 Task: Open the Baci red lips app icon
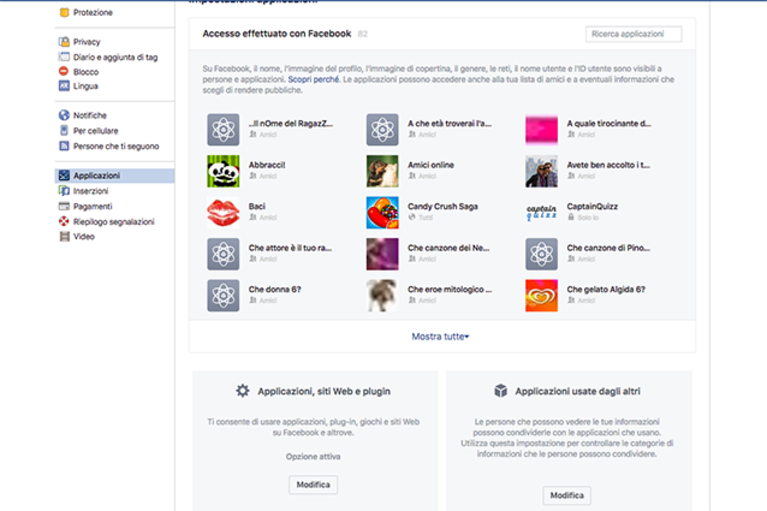223,213
